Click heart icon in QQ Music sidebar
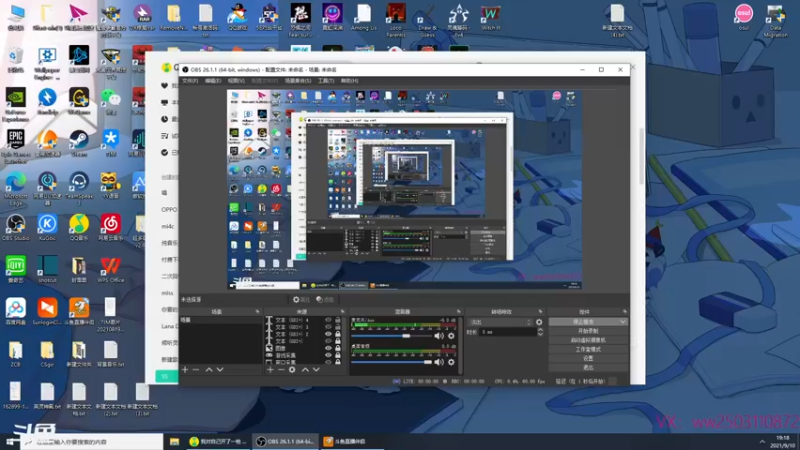Screen dimensions: 800x450 click(x=164, y=85)
